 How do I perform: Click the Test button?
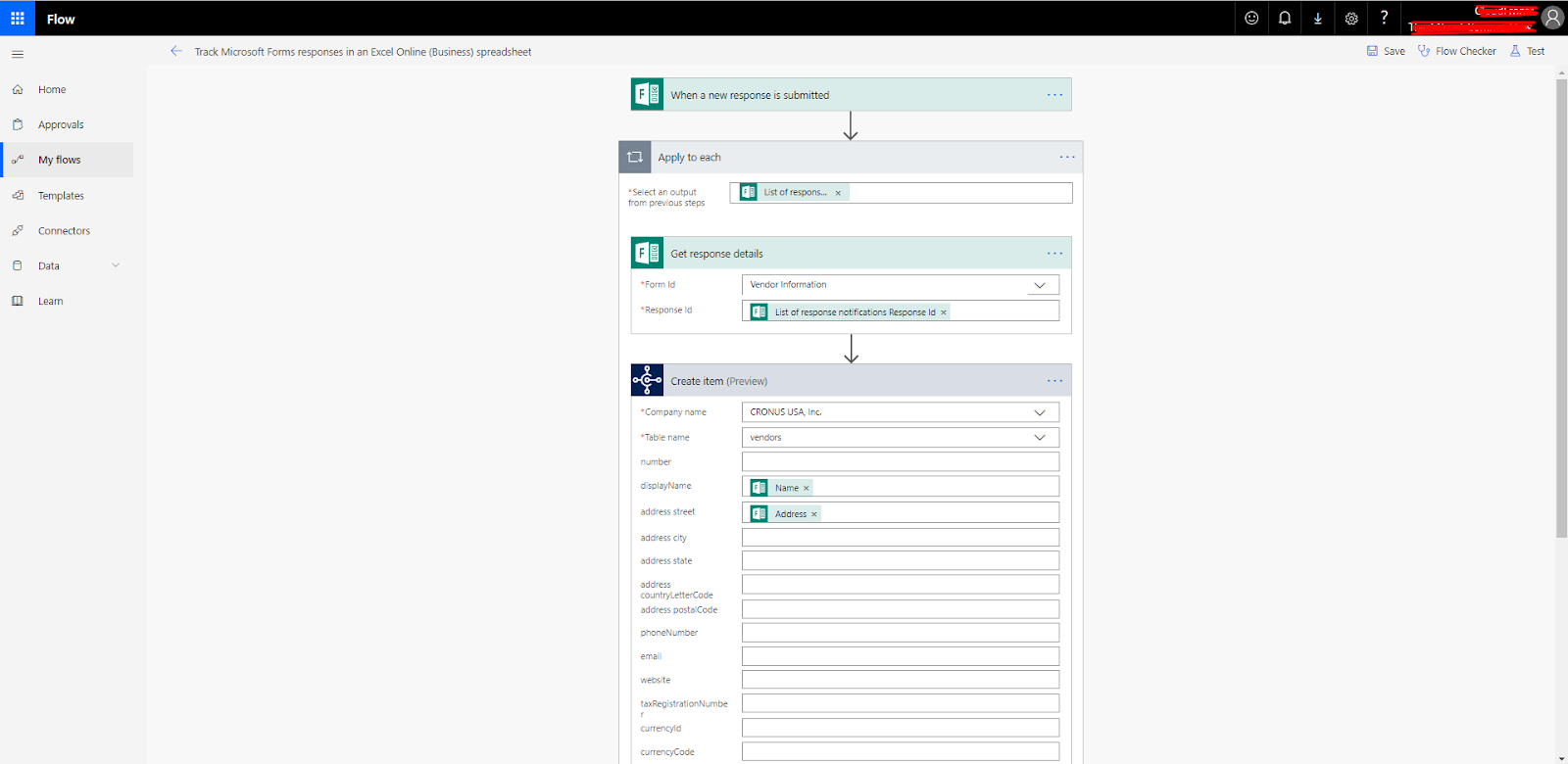(1527, 51)
